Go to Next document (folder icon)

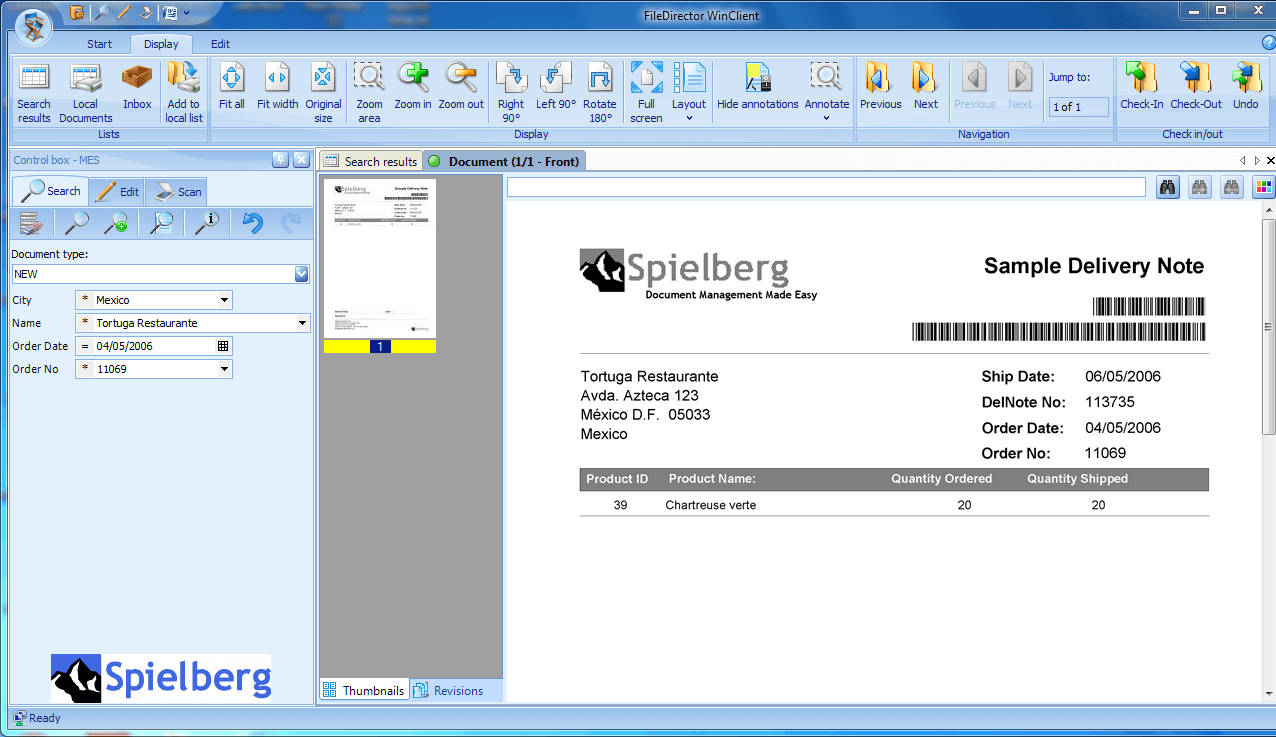pos(926,86)
